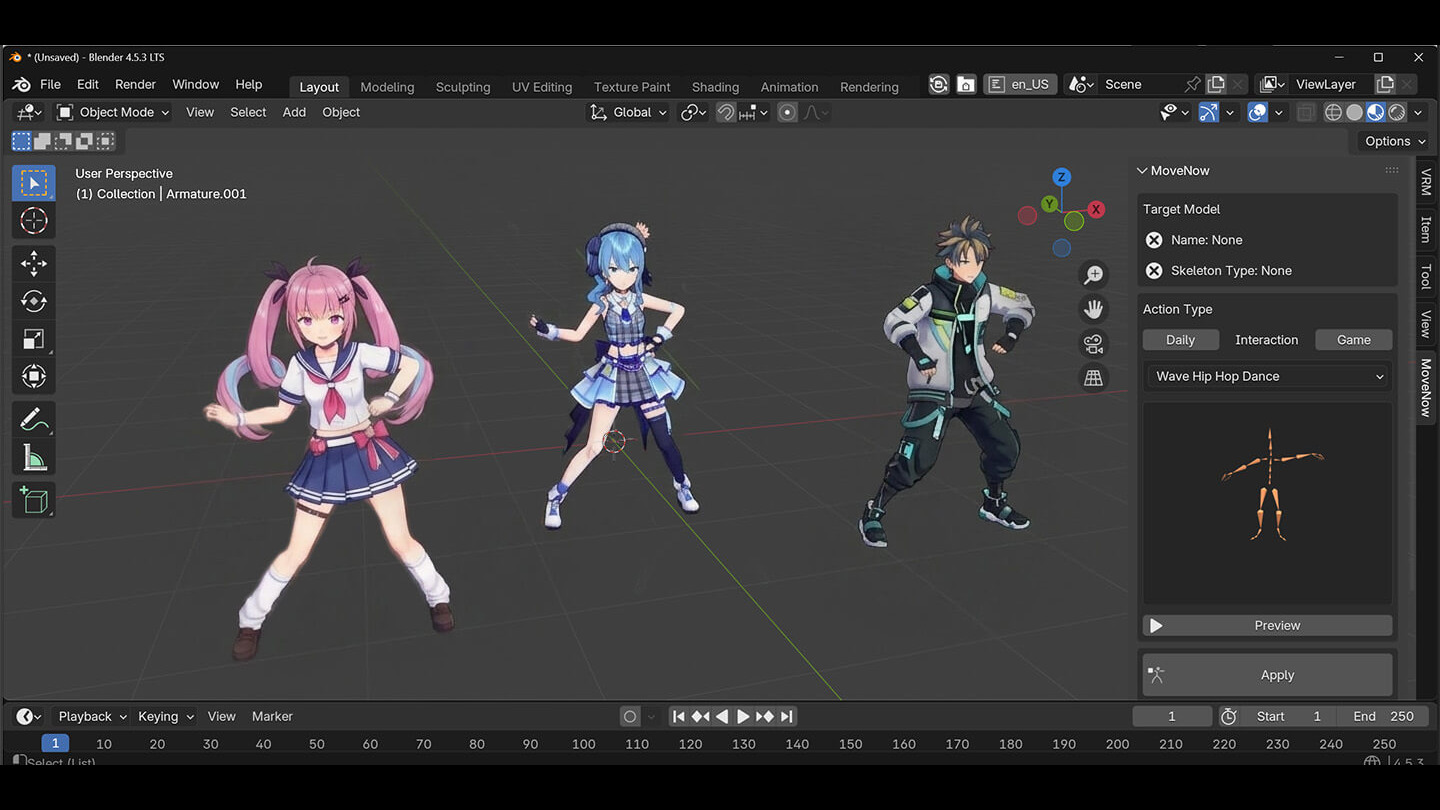Toggle auto keying record button
1440x810 pixels.
pyautogui.click(x=630, y=716)
